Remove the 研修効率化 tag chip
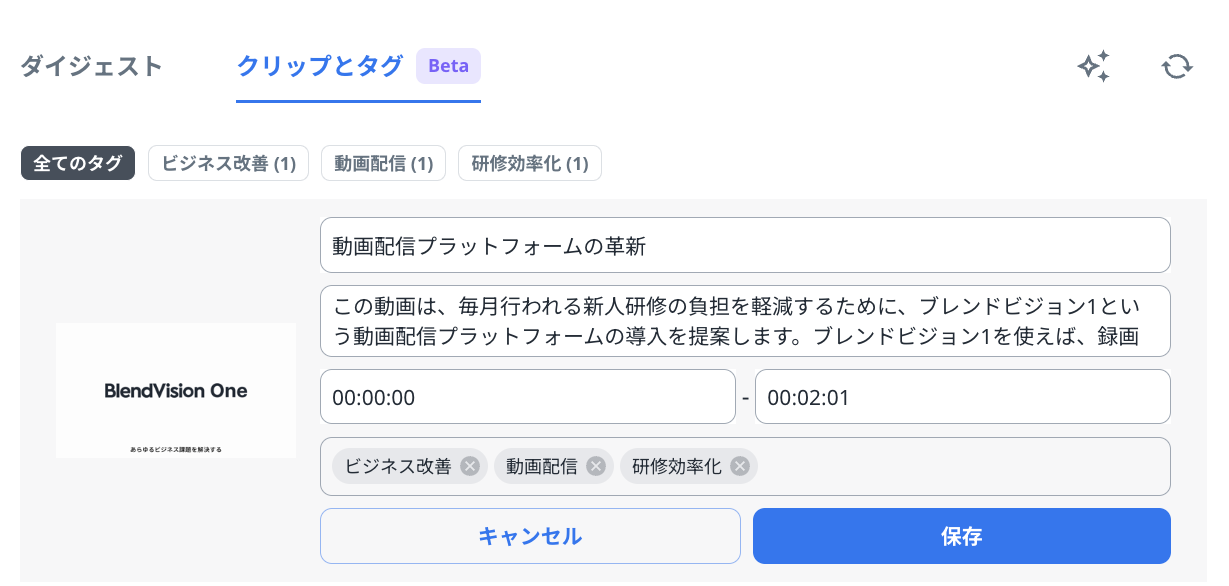The image size is (1229, 586). [x=739, y=466]
